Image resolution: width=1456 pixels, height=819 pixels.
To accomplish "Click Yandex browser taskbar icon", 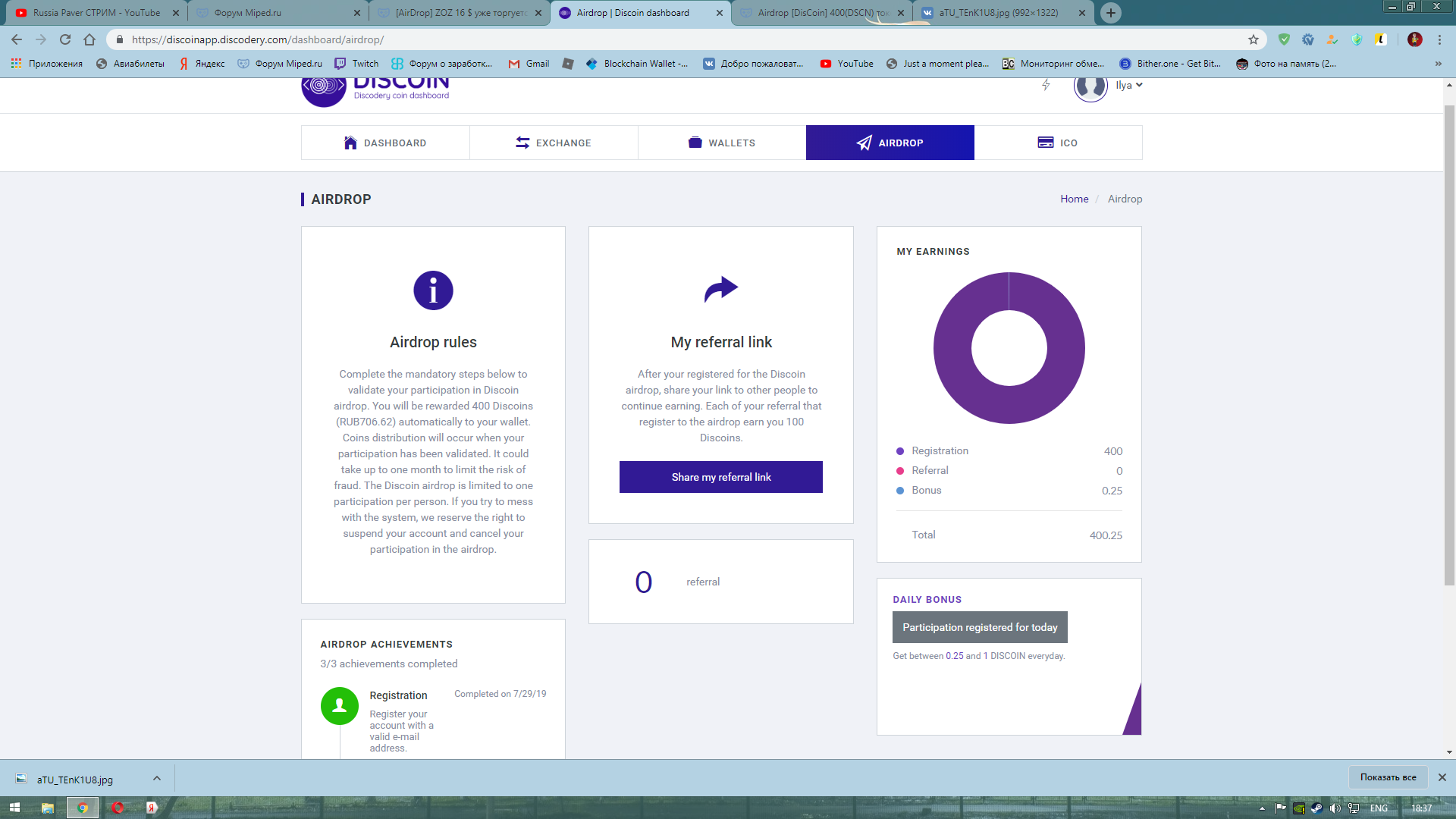I will tap(152, 808).
